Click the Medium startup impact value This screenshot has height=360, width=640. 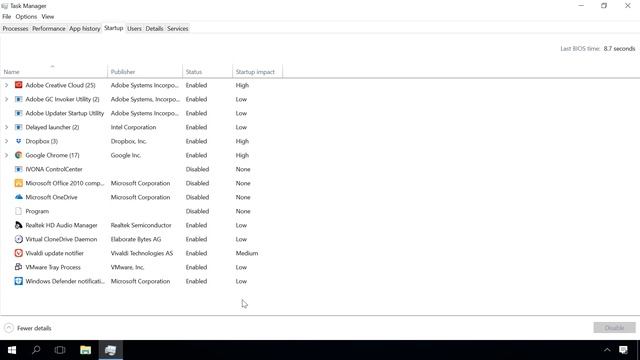pos(247,253)
